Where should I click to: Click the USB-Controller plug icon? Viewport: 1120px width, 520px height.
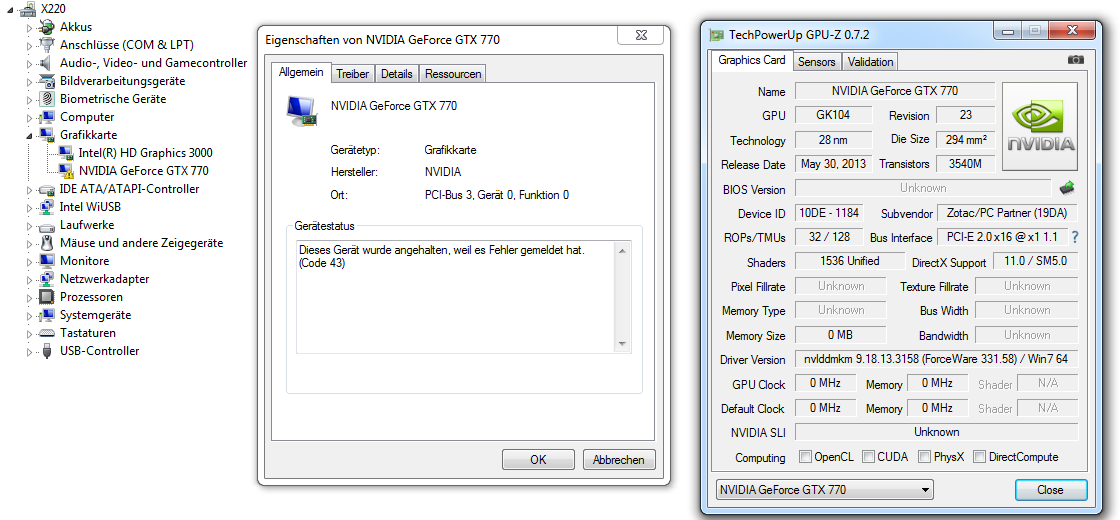(x=46, y=351)
